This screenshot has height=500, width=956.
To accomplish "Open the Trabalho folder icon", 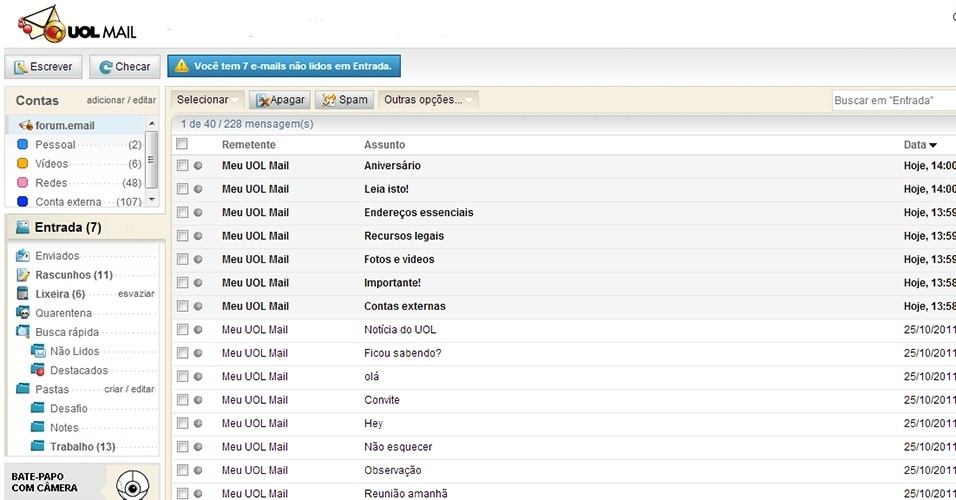I will (x=38, y=446).
